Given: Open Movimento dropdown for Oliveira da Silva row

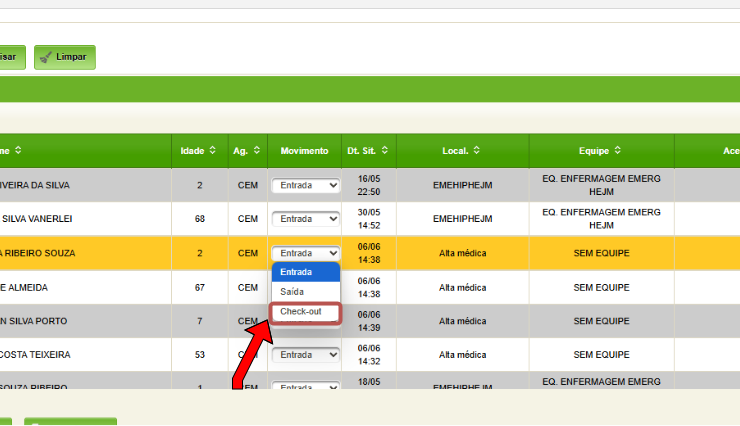Looking at the screenshot, I should (305, 186).
